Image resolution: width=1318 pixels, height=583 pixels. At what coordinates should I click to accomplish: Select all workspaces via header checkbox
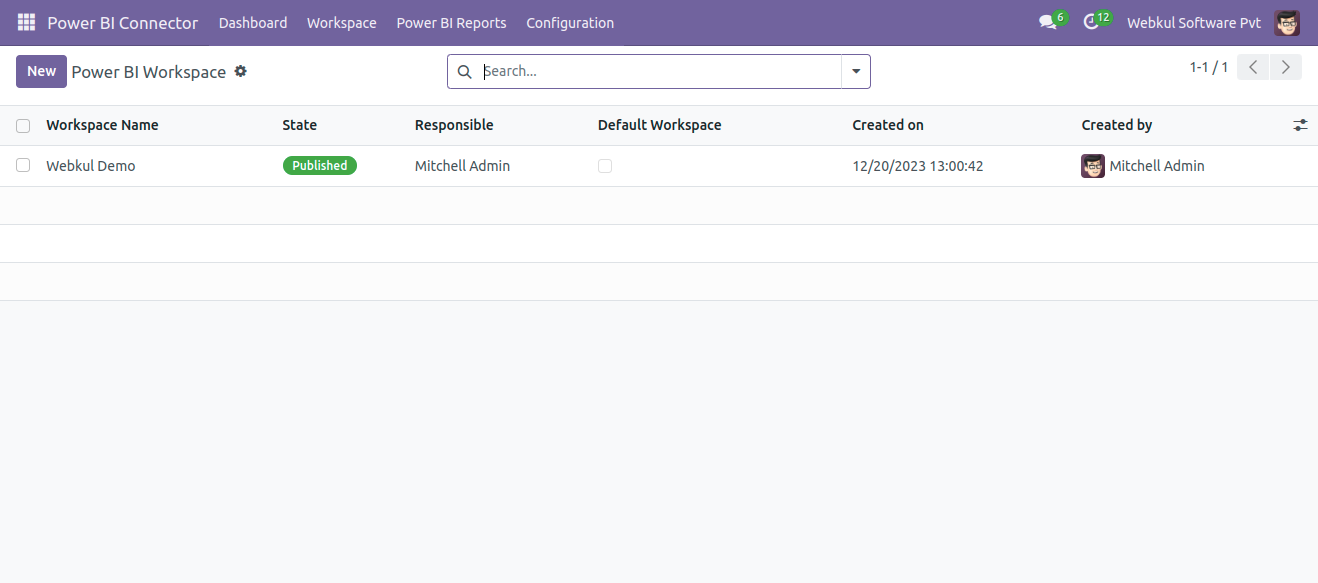(22, 125)
